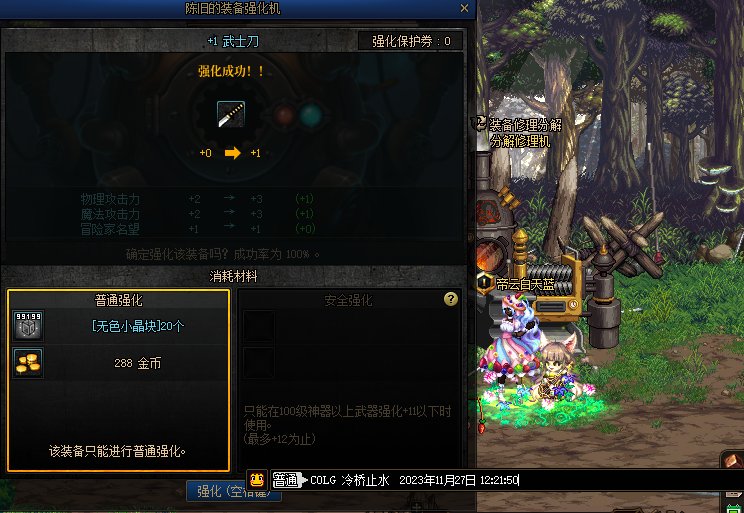Viewport: 744px width, 513px height.
Task: Open the yellow question mark help icon
Action: pos(451,299)
